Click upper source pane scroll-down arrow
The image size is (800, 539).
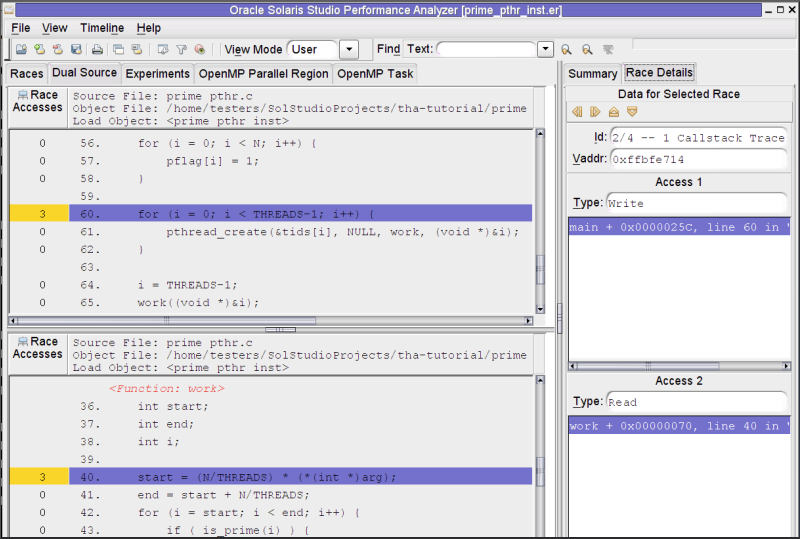pyautogui.click(x=540, y=309)
